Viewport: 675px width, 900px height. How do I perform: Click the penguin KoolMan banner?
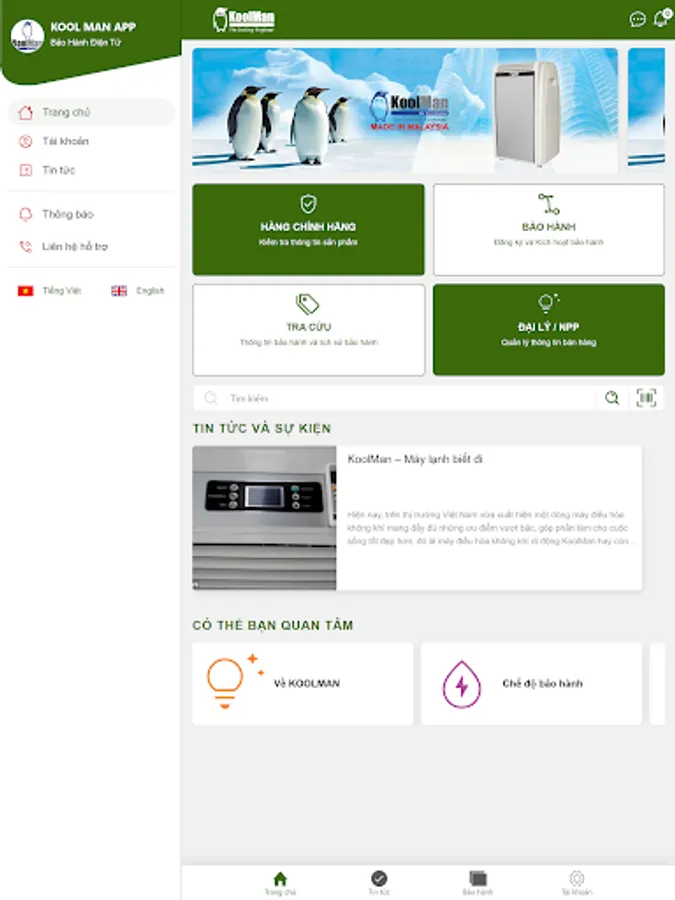click(x=405, y=110)
